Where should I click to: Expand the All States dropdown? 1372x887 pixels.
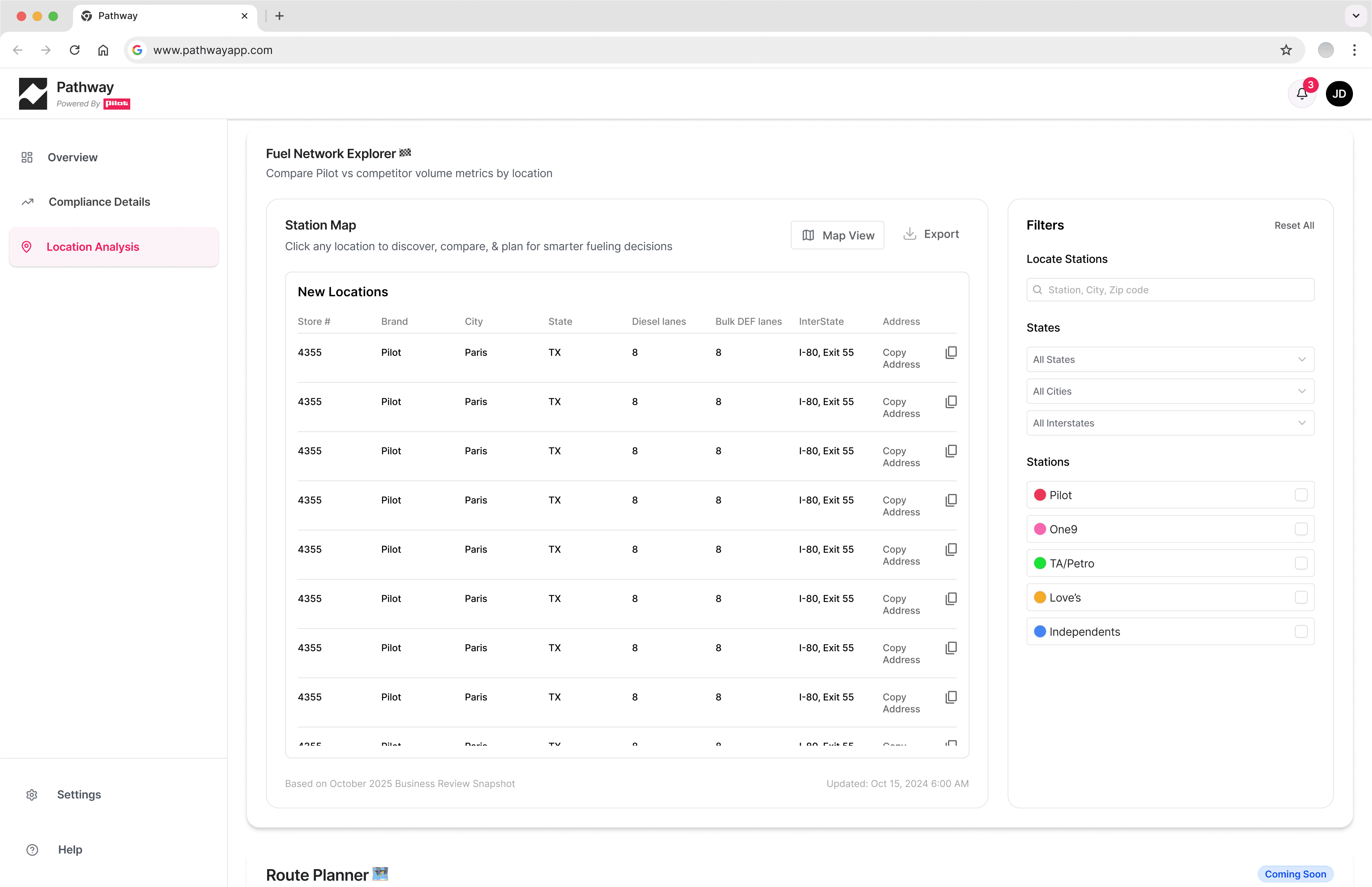tap(1170, 359)
